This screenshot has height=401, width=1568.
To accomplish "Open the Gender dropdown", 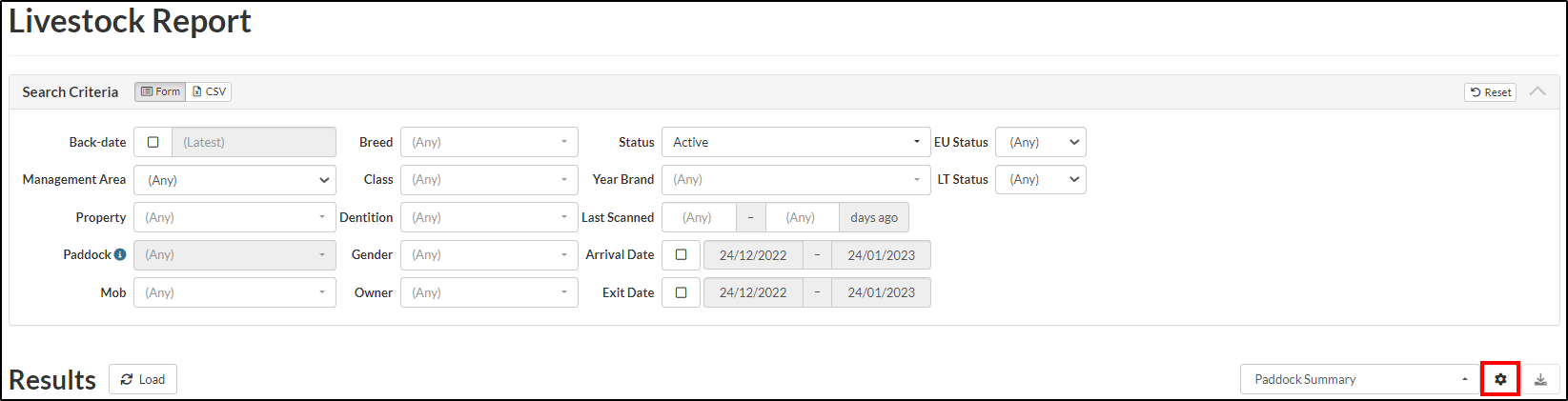I will coord(489,254).
